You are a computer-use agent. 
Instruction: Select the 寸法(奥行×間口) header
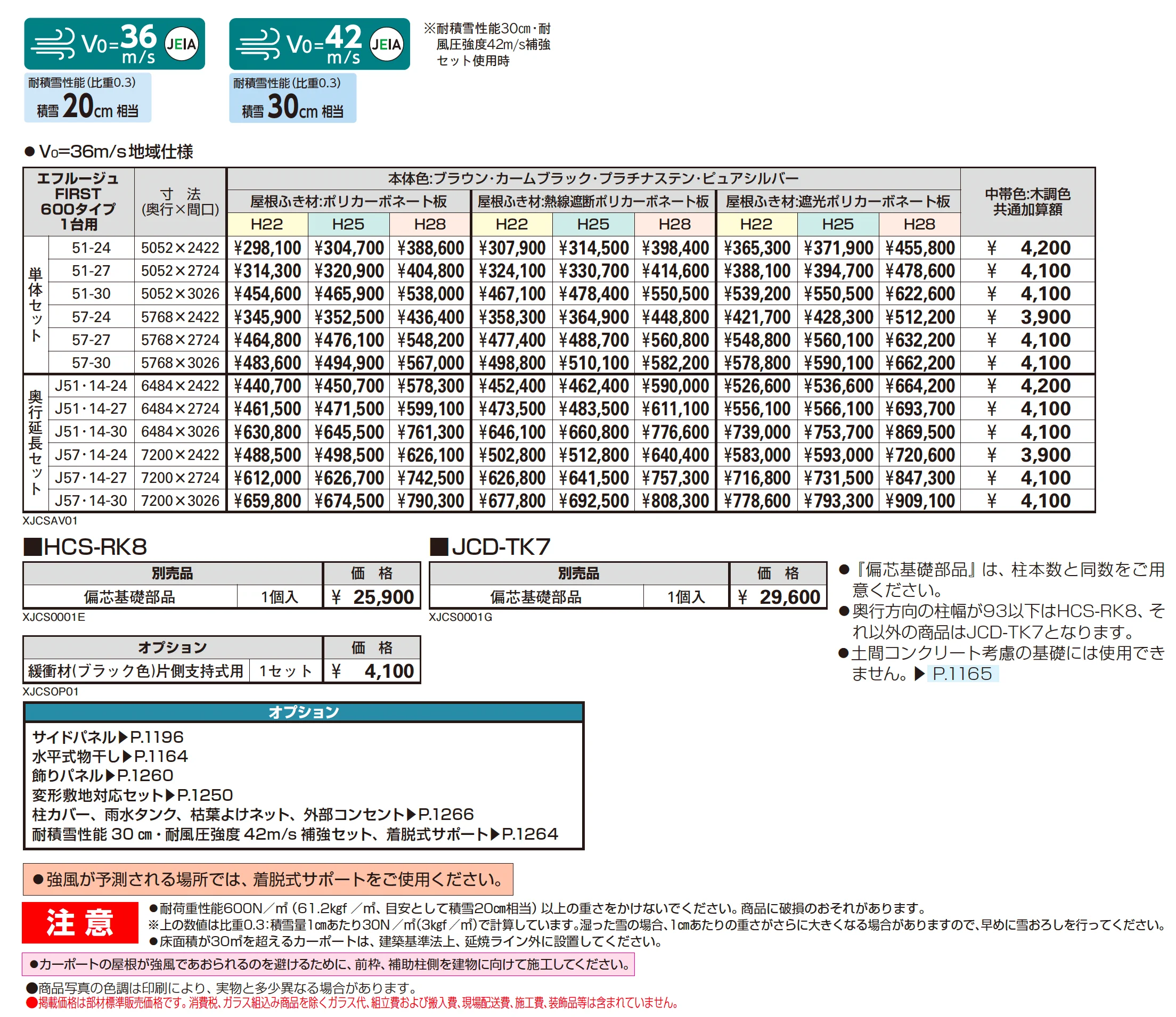click(181, 201)
